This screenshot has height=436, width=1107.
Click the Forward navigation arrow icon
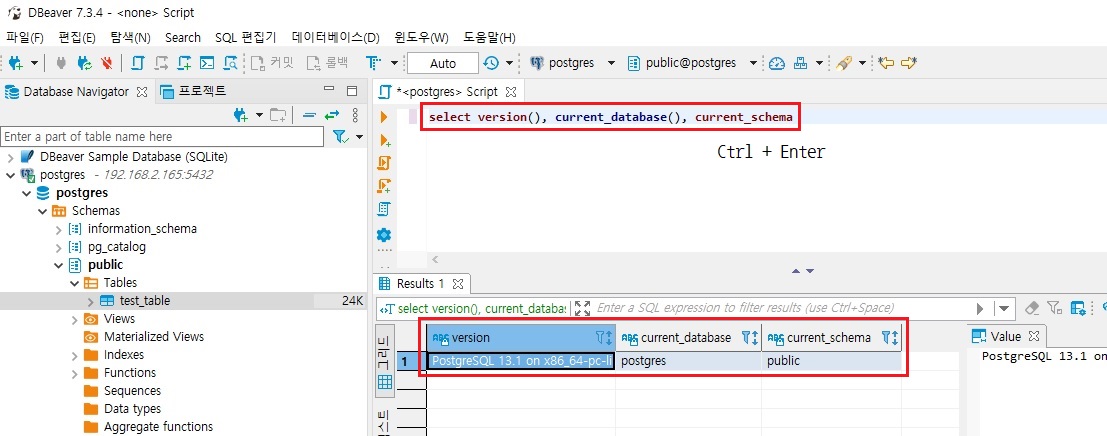tap(909, 63)
